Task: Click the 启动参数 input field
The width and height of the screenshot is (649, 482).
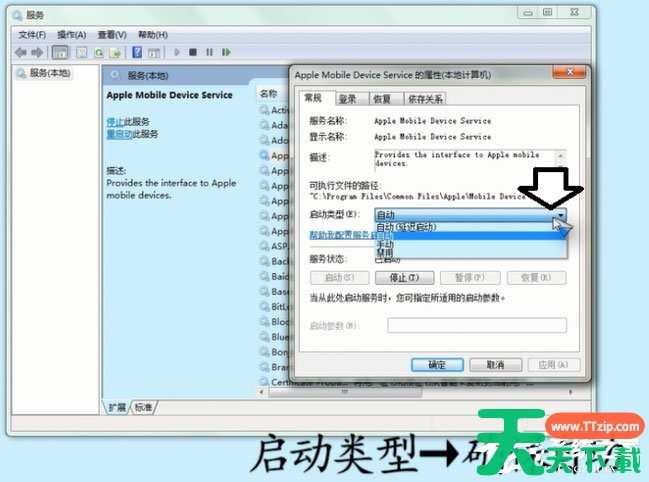Action: click(x=477, y=325)
